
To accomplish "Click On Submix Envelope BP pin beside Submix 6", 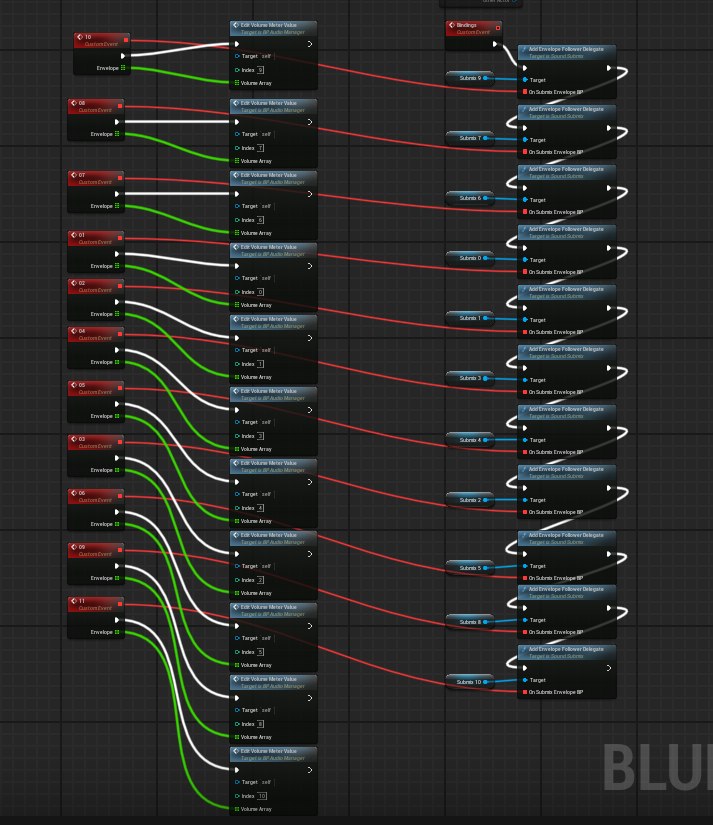I will click(525, 212).
